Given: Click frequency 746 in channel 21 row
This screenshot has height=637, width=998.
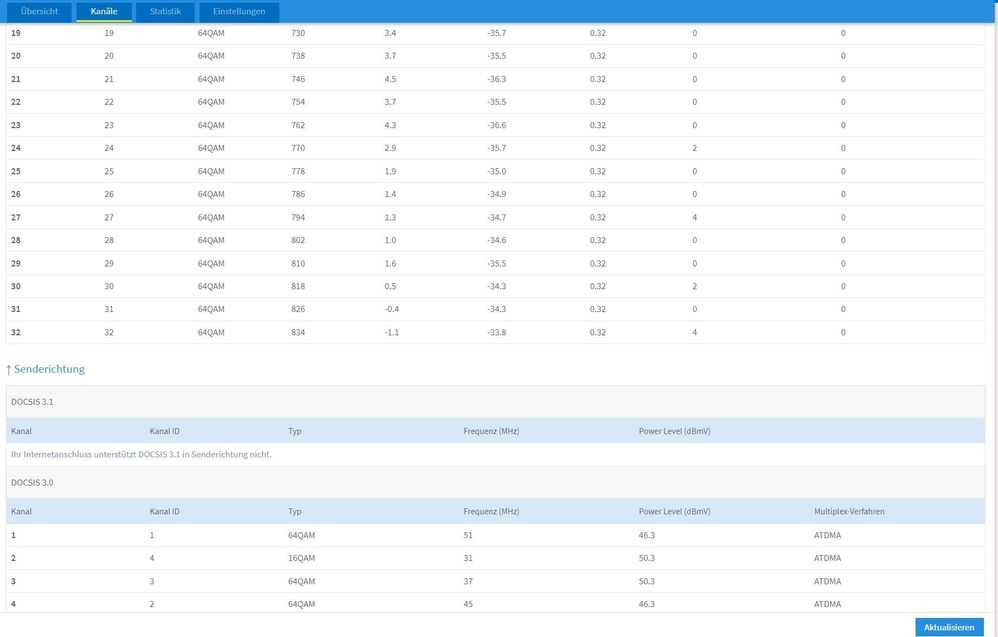Looking at the screenshot, I should (x=298, y=79).
